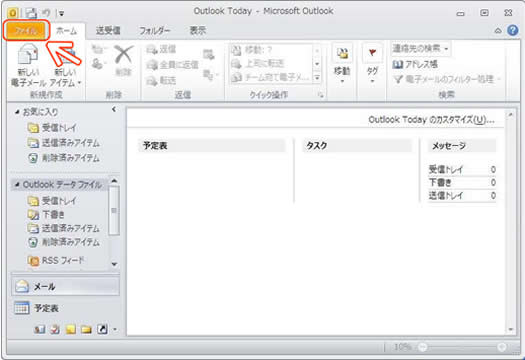This screenshot has height=360, width=525.
Task: Click the 返信 reply button
Action: click(x=162, y=50)
